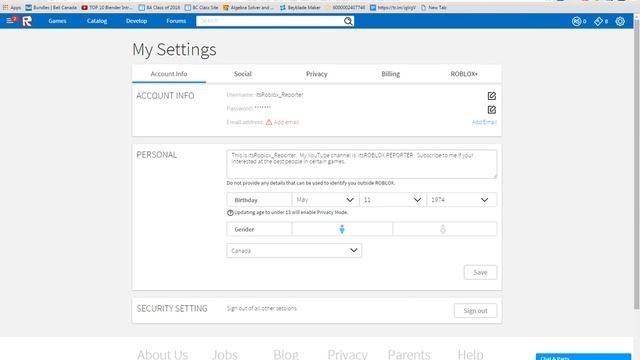Open Beyblade Maker bookmark
640x360 pixels.
point(300,7)
